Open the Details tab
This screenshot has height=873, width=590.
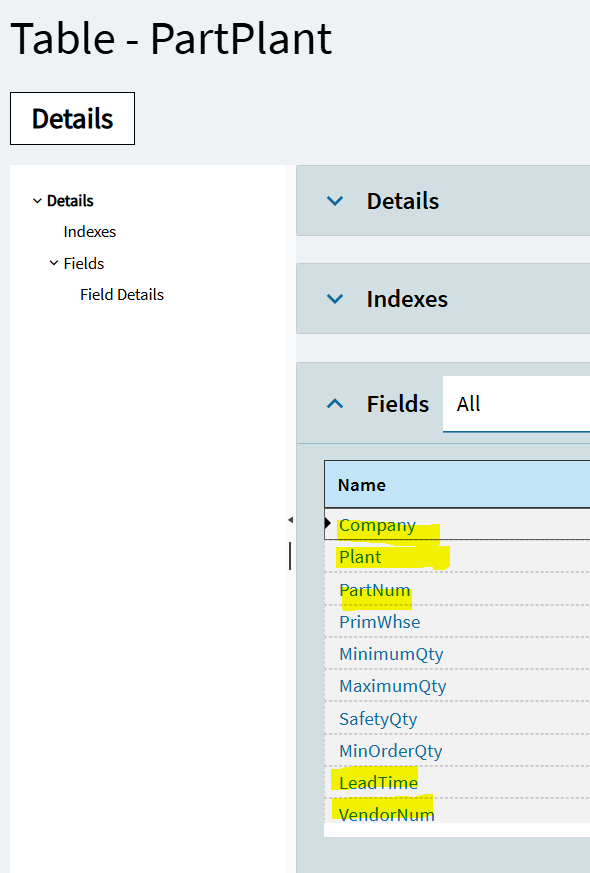[x=72, y=119]
